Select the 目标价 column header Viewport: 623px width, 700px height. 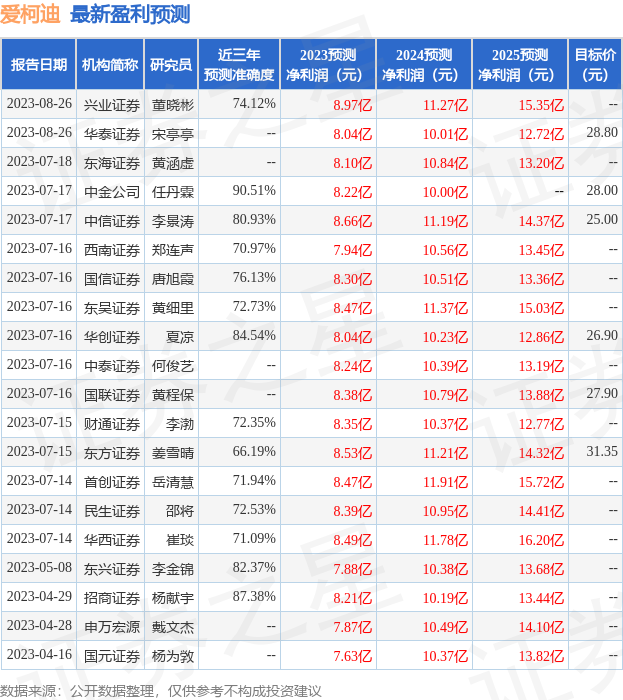click(x=595, y=65)
